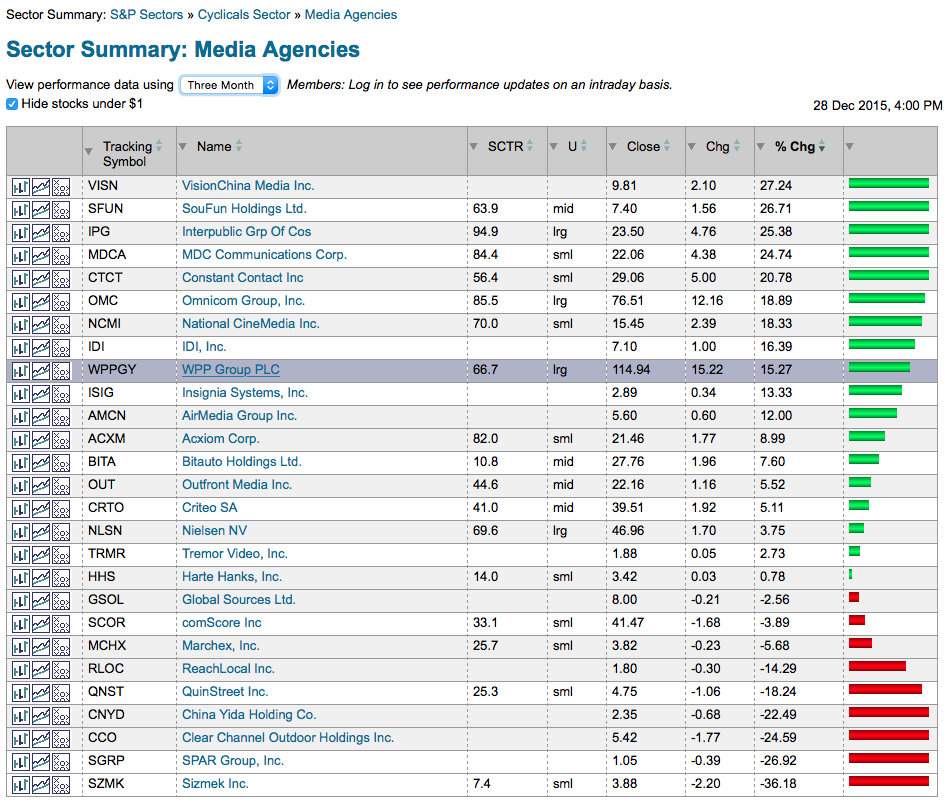Open Interpublic Grp Of Cos link

[x=246, y=231]
